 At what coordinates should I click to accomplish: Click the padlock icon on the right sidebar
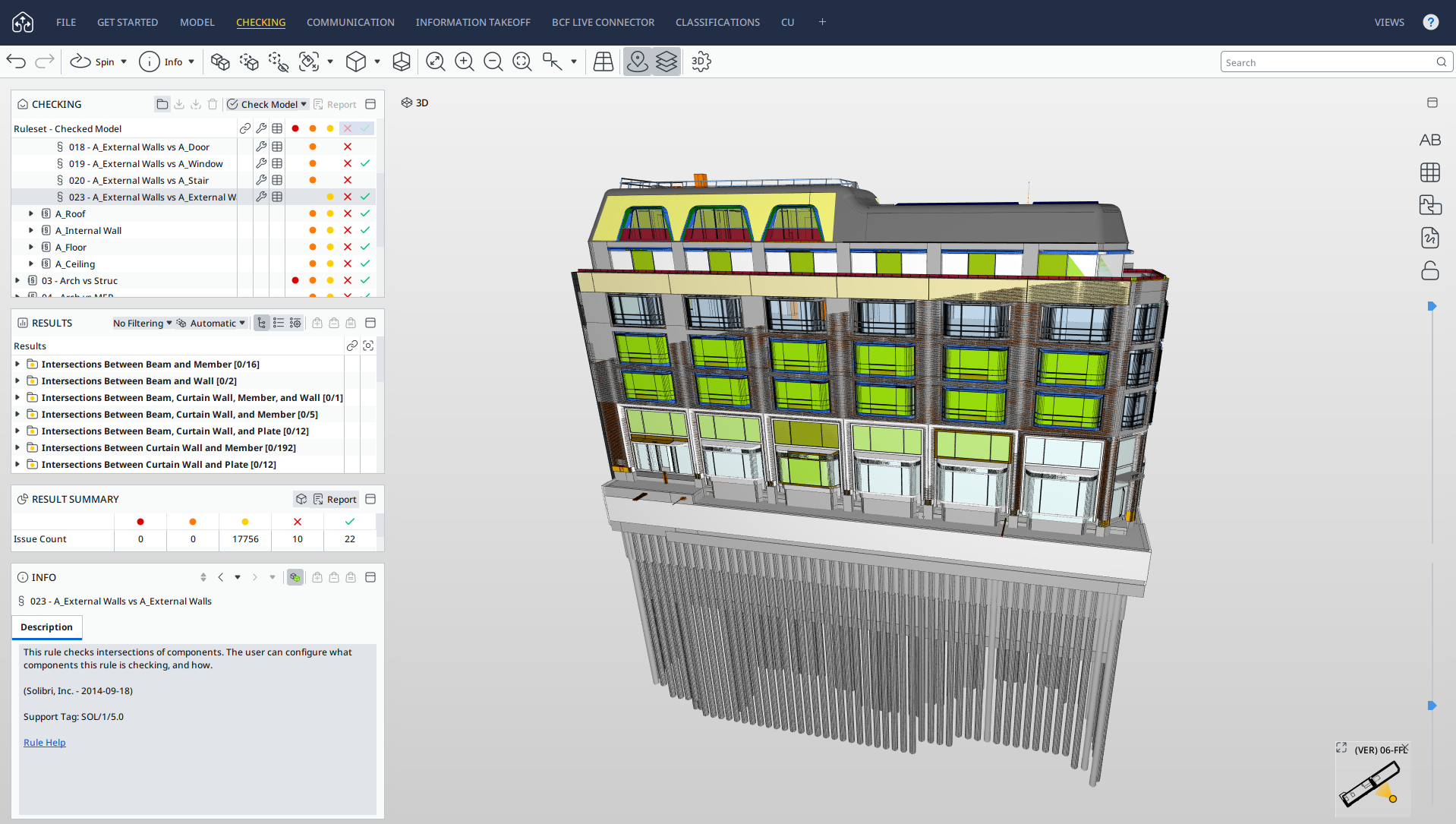point(1429,271)
